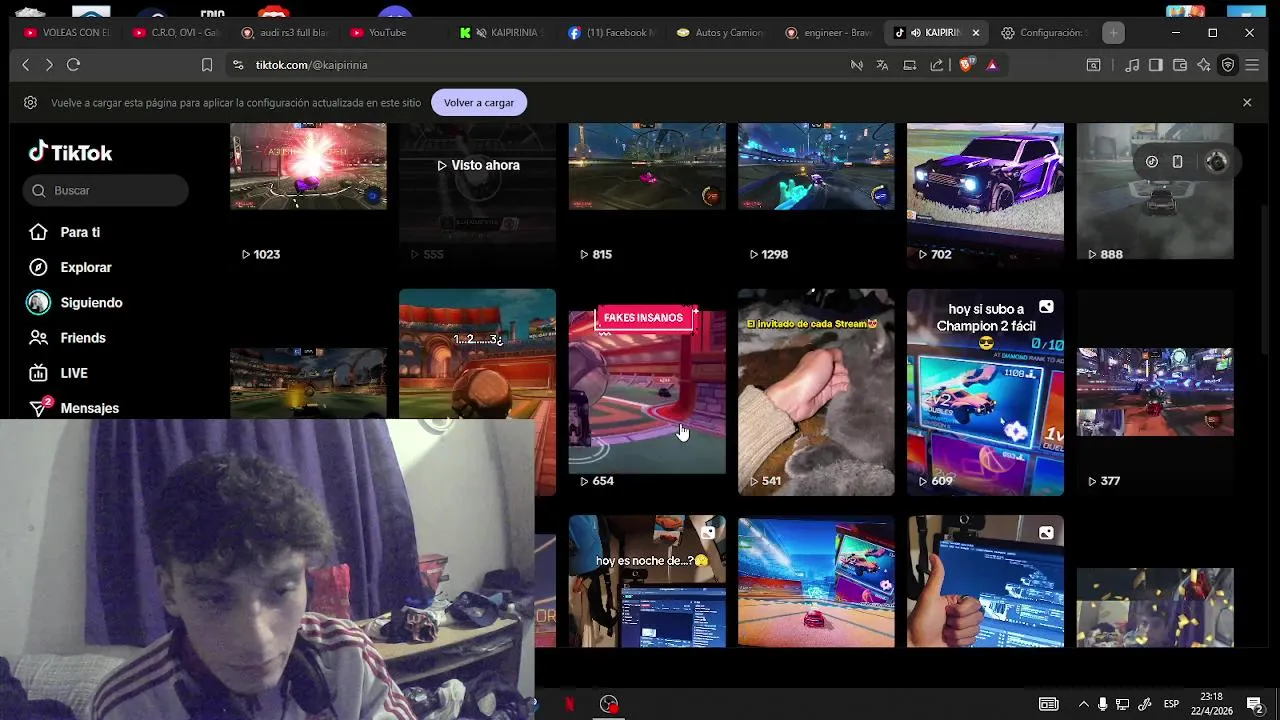Image resolution: width=1280 pixels, height=720 pixels.
Task: Toggle the browser sidebar panel icon
Action: 1156,65
